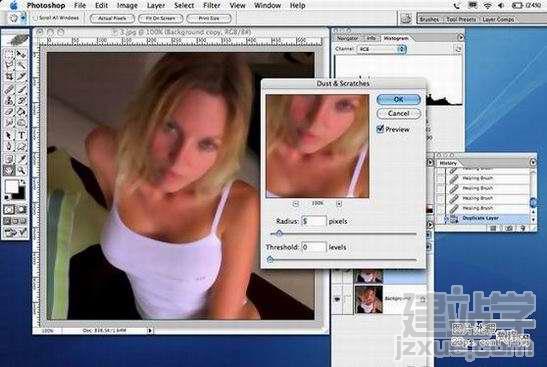Screen dimensions: 547x367
Task: Switch to Quick Mask mode
Action: 22,210
